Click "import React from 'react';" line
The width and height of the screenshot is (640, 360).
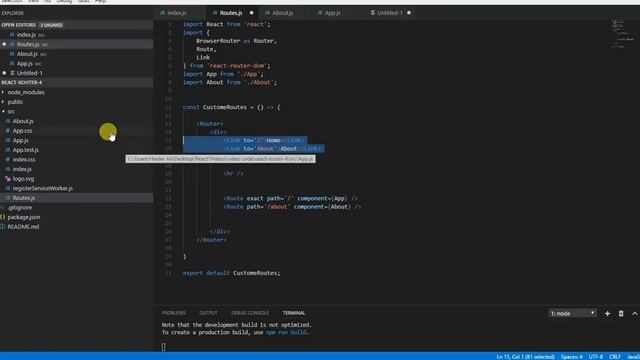pos(227,24)
